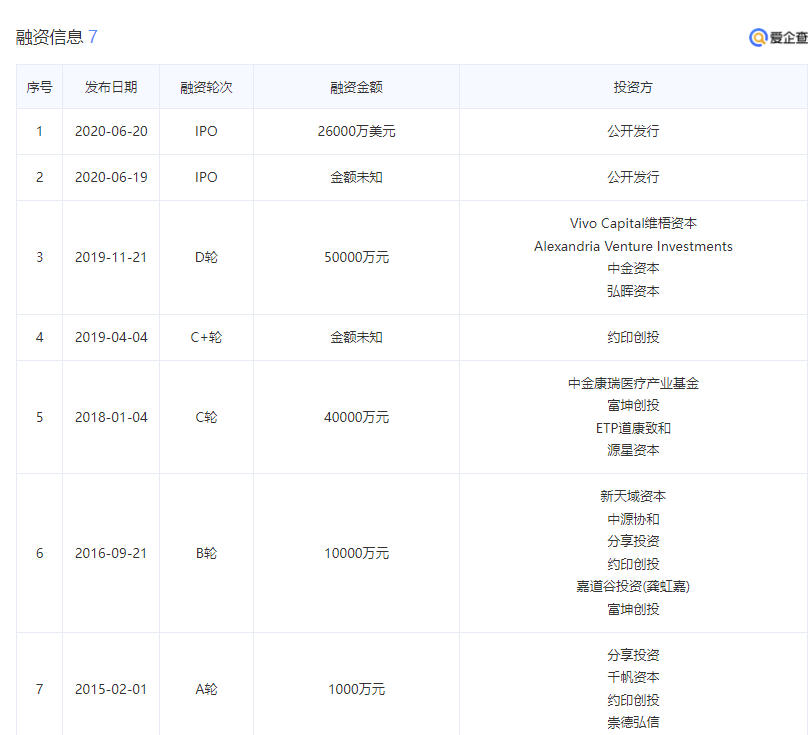
Task: Click investor 中金康瑞医疗产业基金
Action: pyautogui.click(x=633, y=383)
